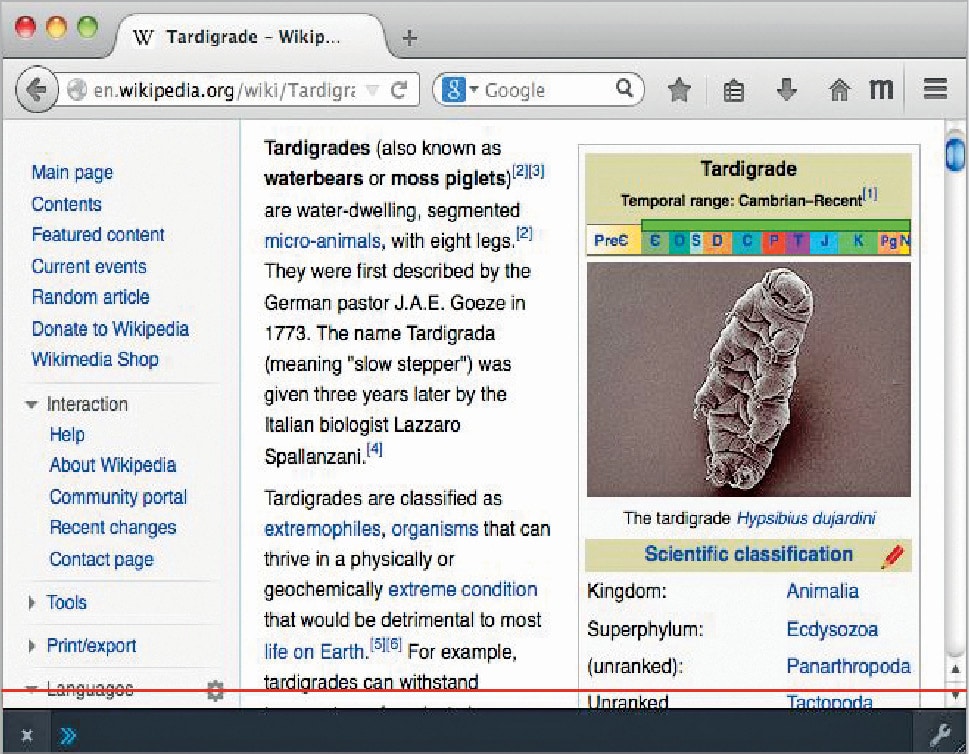
Task: Collapse the Interaction sidebar section
Action: [x=31, y=405]
